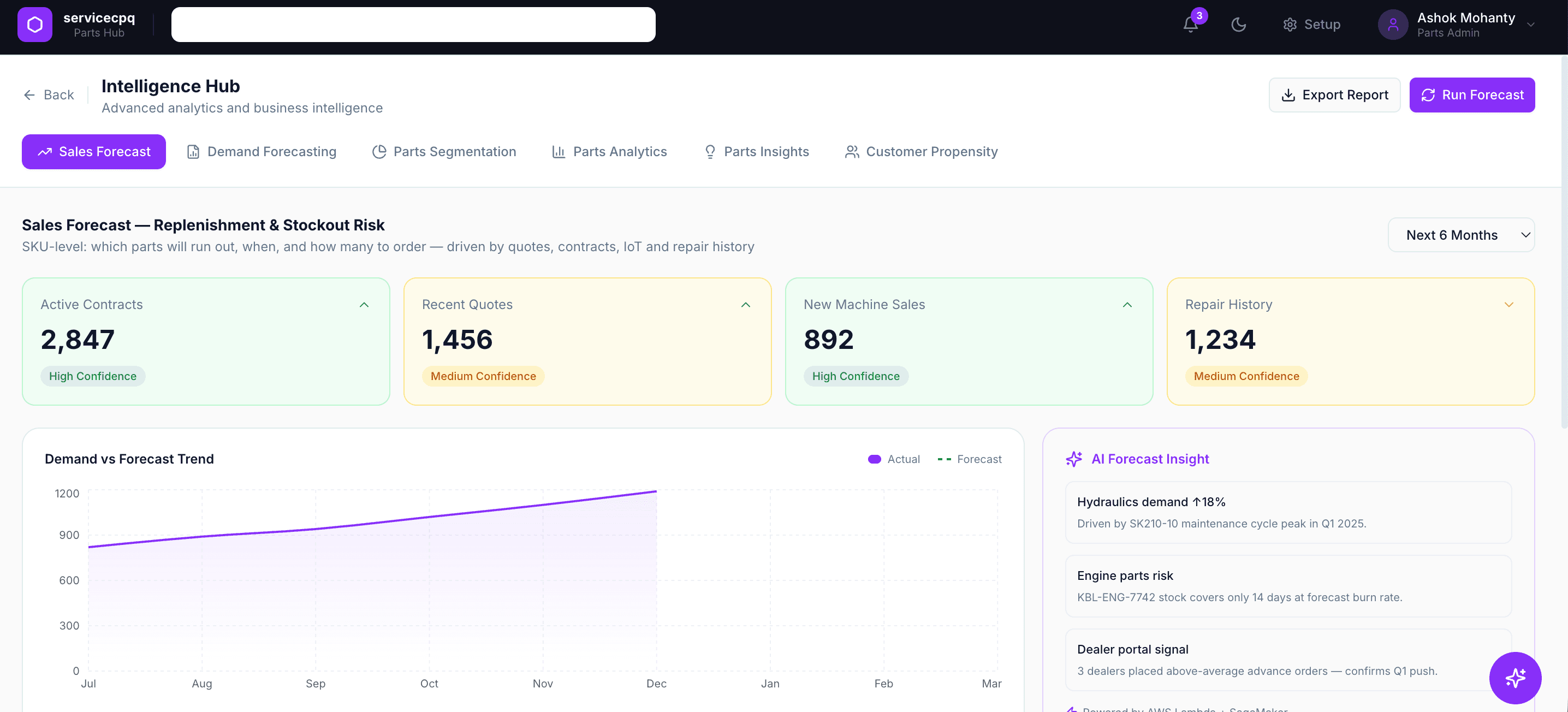This screenshot has height=712, width=1568.
Task: Collapse the Recent Quotes card chevron
Action: pyautogui.click(x=746, y=305)
